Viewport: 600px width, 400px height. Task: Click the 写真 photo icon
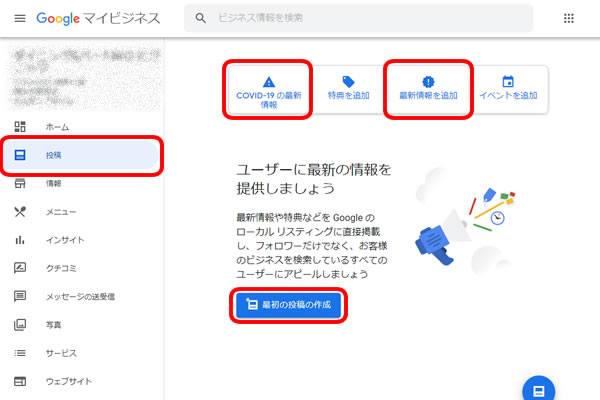(20, 325)
